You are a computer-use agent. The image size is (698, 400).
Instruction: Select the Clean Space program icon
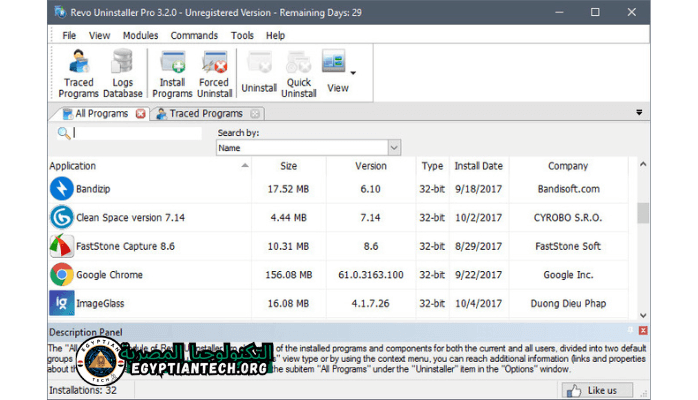[61, 217]
